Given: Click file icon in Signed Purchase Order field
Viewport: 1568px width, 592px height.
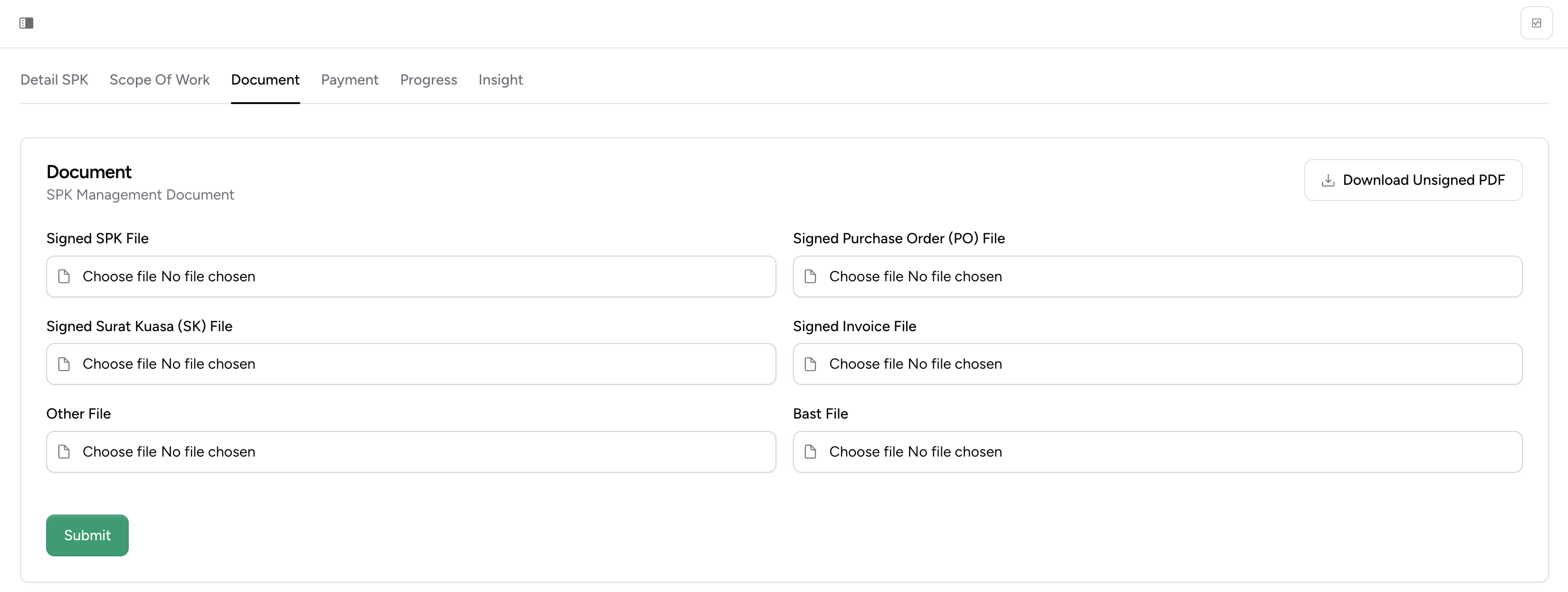Looking at the screenshot, I should click(x=810, y=277).
